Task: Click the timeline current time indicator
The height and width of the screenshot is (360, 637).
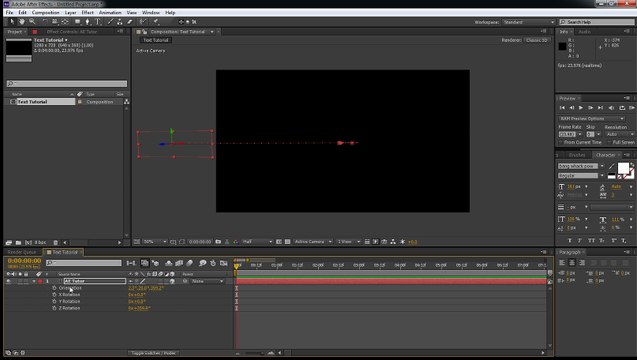Action: 236,266
